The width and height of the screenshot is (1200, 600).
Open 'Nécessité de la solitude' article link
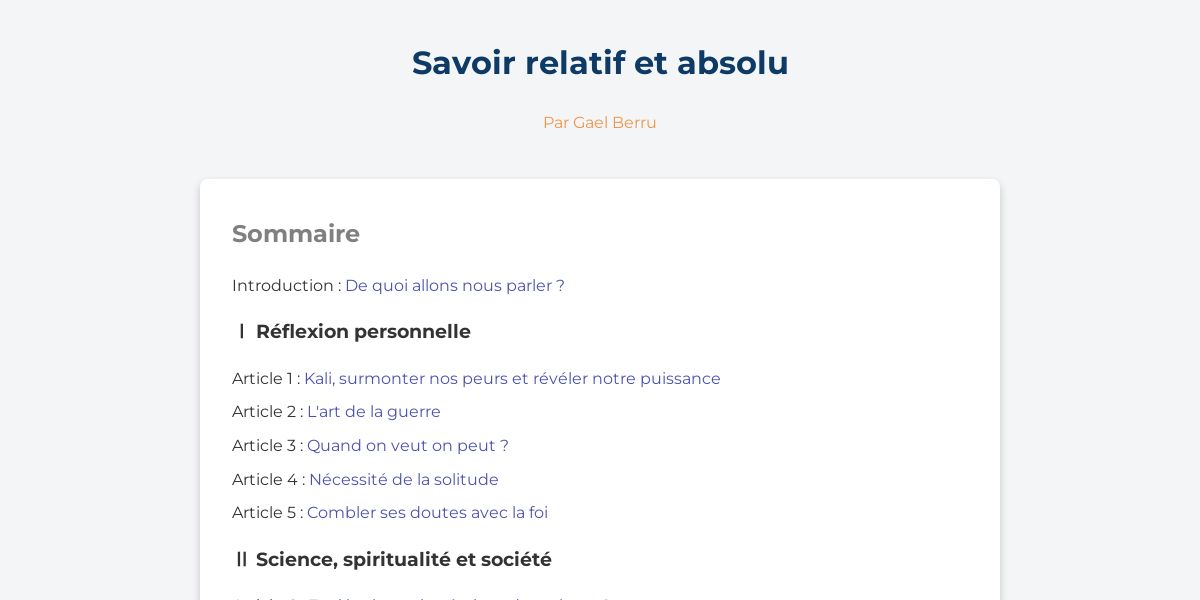point(404,480)
